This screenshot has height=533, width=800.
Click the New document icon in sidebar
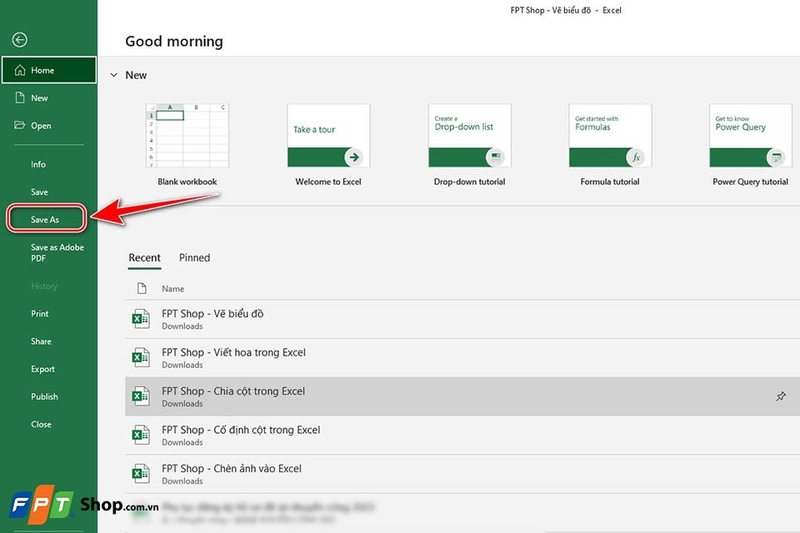pos(20,97)
